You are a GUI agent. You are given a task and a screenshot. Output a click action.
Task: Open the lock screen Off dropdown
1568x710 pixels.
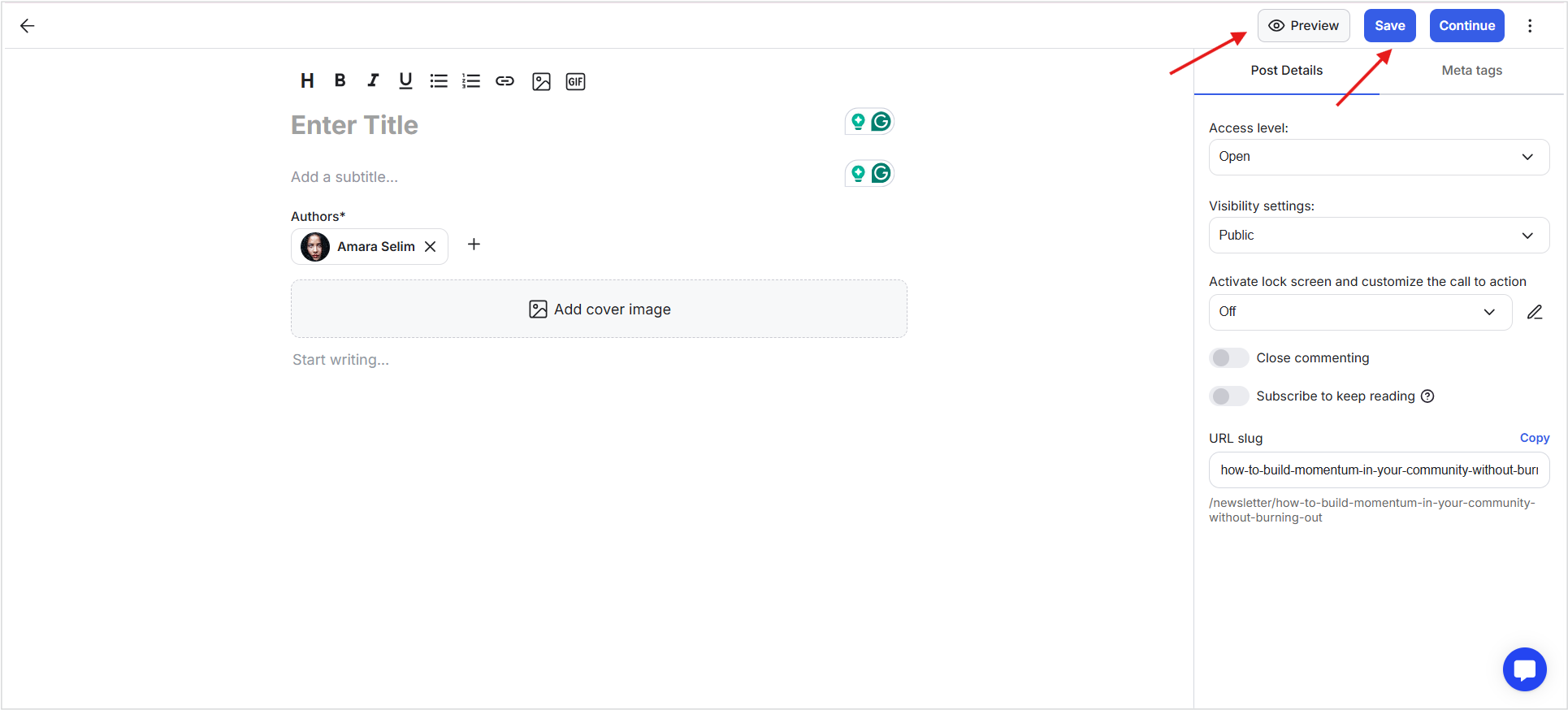coord(1360,312)
